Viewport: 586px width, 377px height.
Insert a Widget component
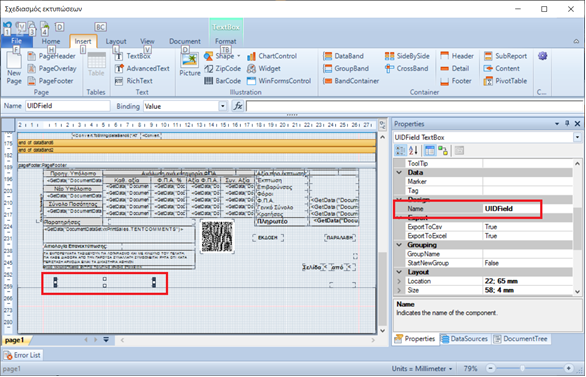(x=263, y=68)
